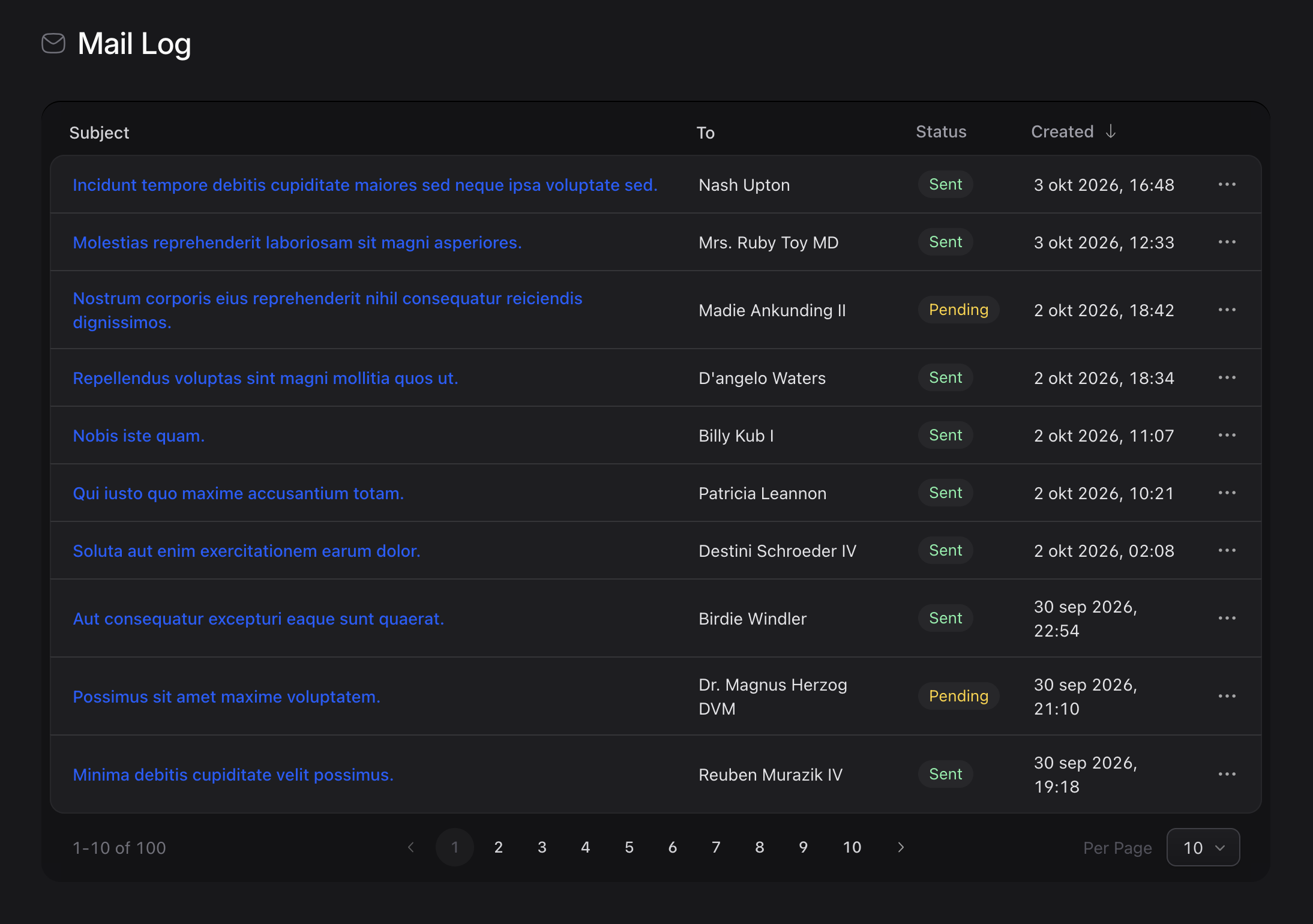Click the Subject column header
This screenshot has width=1313, height=924.
coord(99,133)
